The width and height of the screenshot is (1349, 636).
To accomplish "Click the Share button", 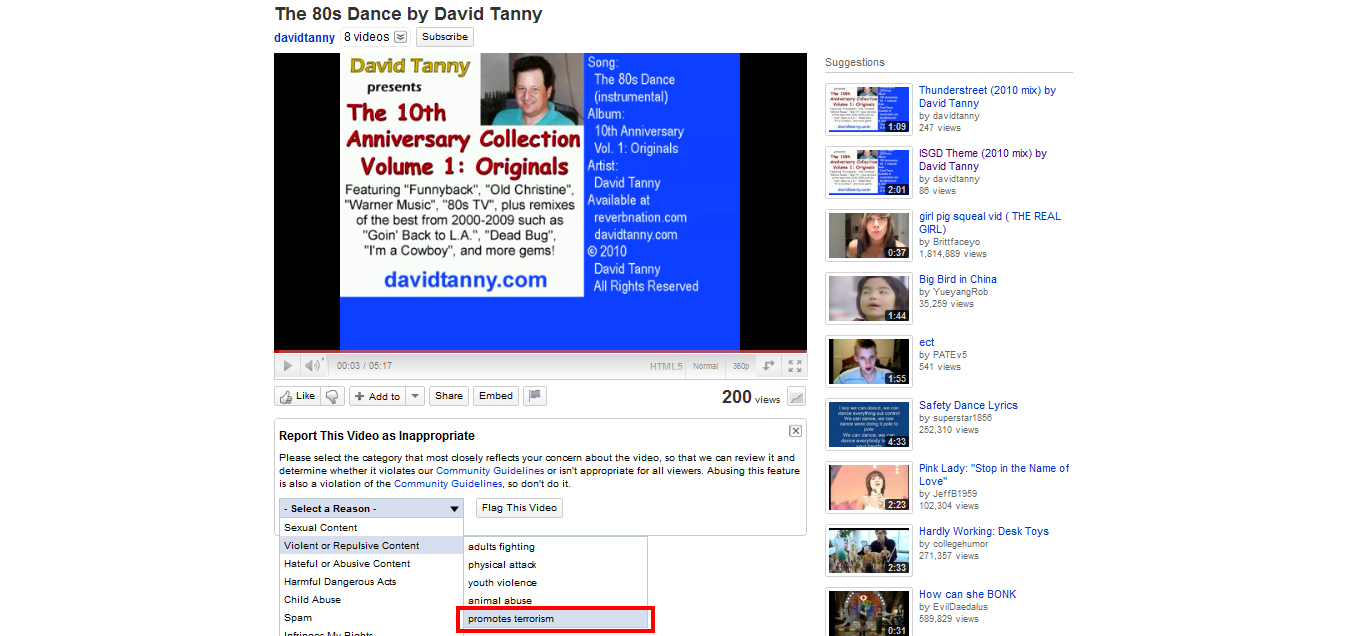I will [x=449, y=396].
